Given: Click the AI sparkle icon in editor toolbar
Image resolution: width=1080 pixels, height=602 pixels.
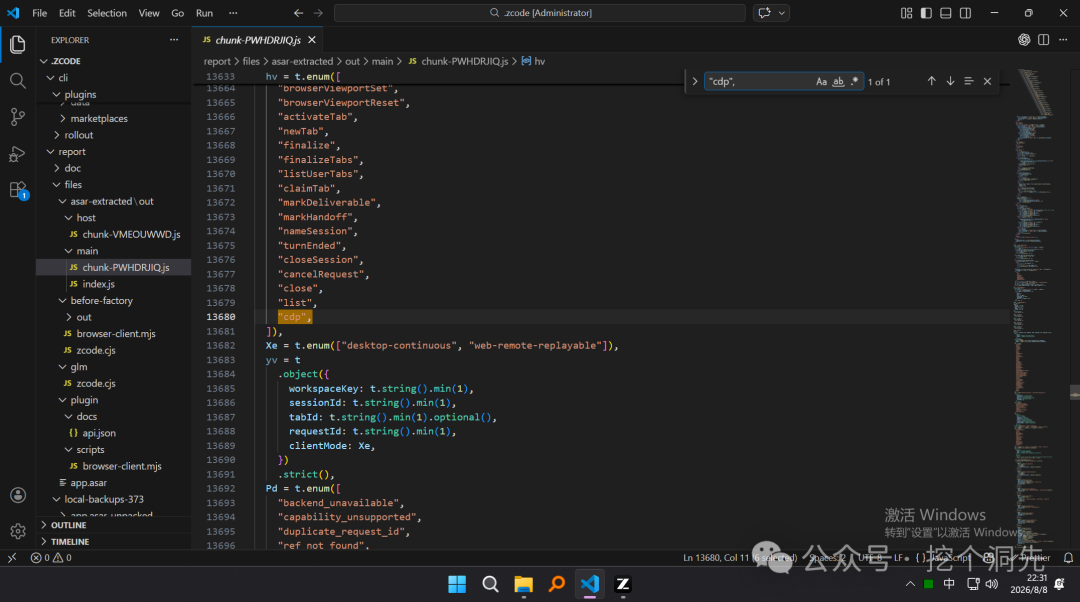Looking at the screenshot, I should pos(1024,40).
